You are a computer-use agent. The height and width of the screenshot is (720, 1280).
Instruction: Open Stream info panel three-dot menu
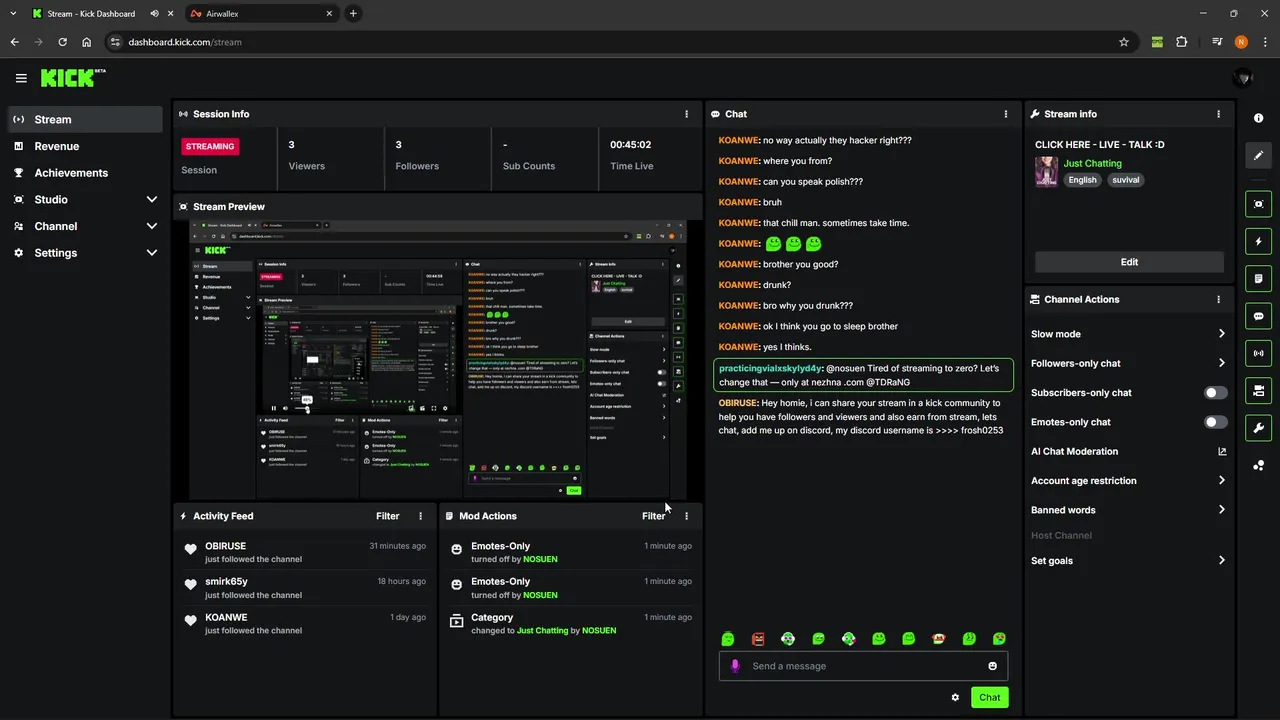[x=1218, y=114]
